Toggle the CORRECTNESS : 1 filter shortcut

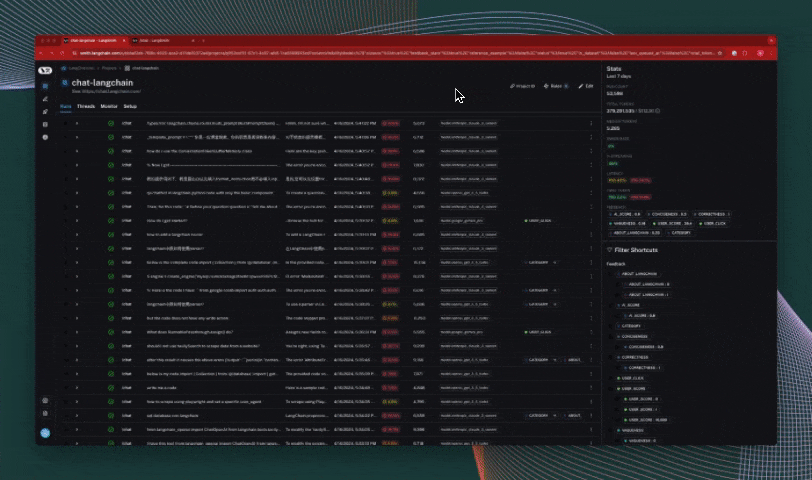[643, 368]
